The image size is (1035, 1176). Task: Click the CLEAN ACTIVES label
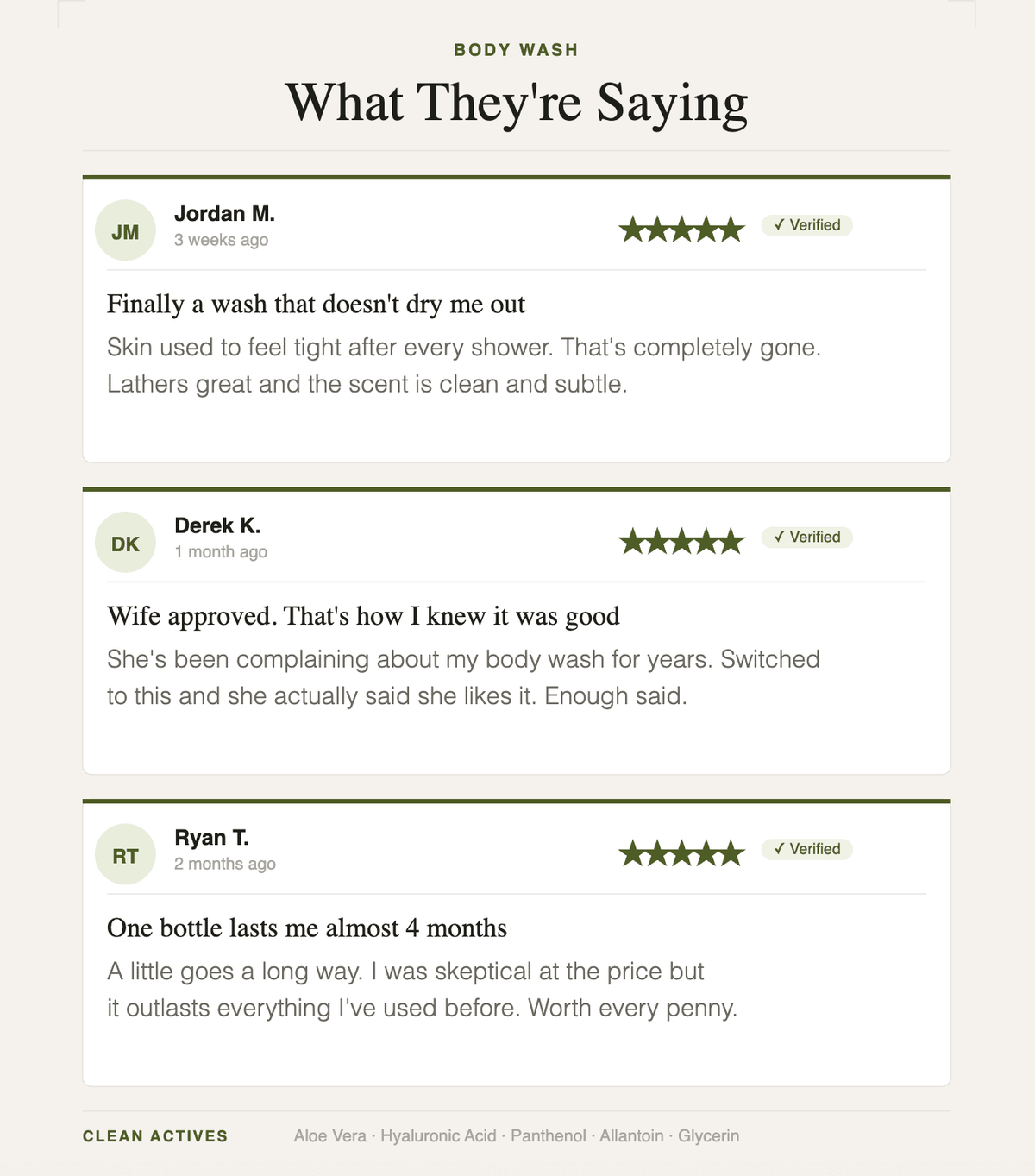click(x=155, y=1136)
